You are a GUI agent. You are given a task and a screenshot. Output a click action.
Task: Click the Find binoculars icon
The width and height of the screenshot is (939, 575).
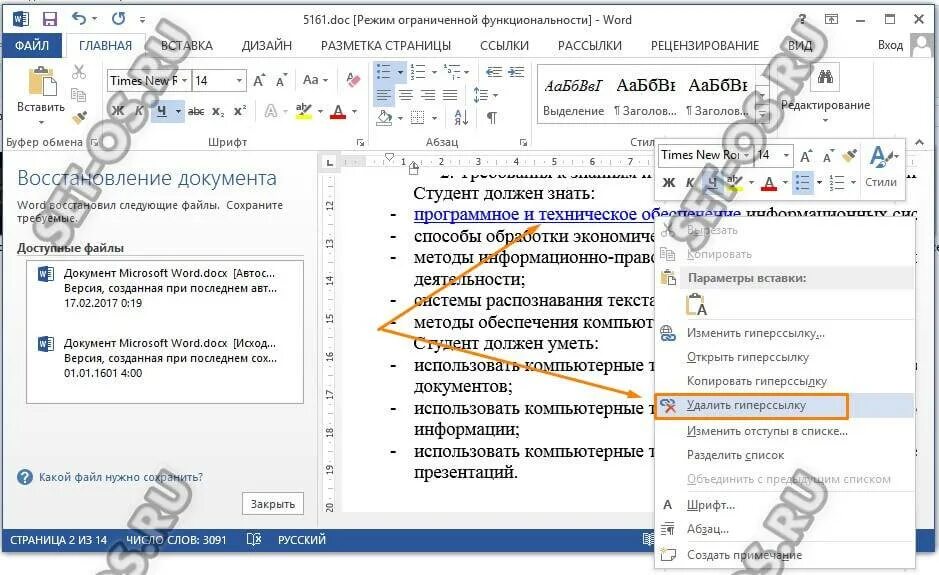pos(825,77)
